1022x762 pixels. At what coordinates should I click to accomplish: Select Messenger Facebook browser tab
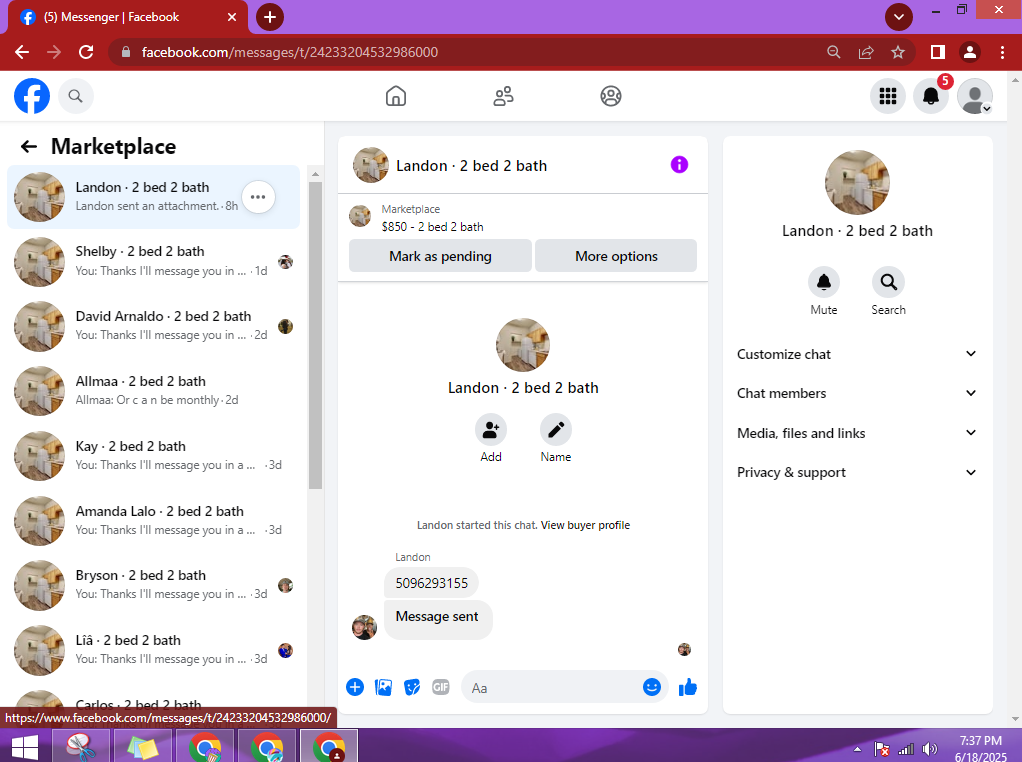click(x=127, y=17)
